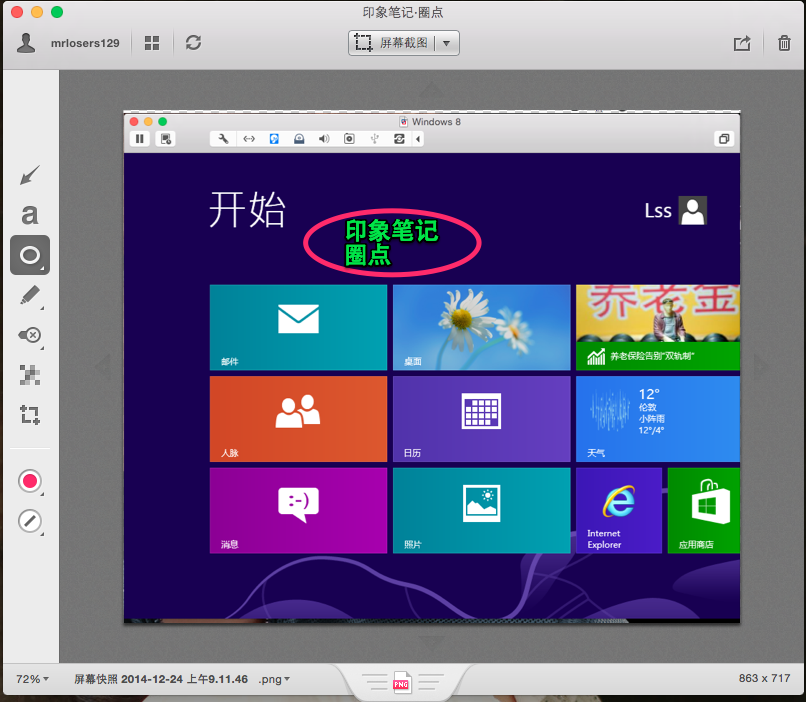Click the trash delete icon
Screen dimensions: 806x702
coord(784,43)
